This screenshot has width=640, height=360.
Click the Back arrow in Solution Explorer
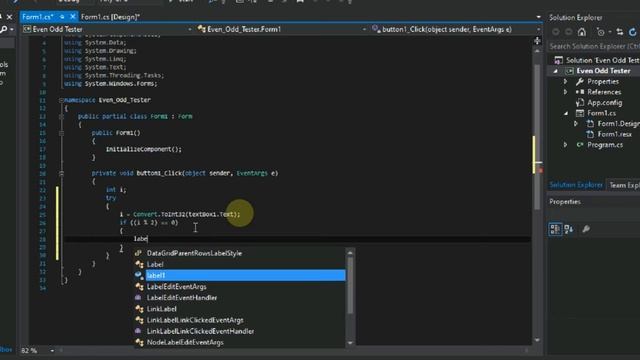point(556,32)
